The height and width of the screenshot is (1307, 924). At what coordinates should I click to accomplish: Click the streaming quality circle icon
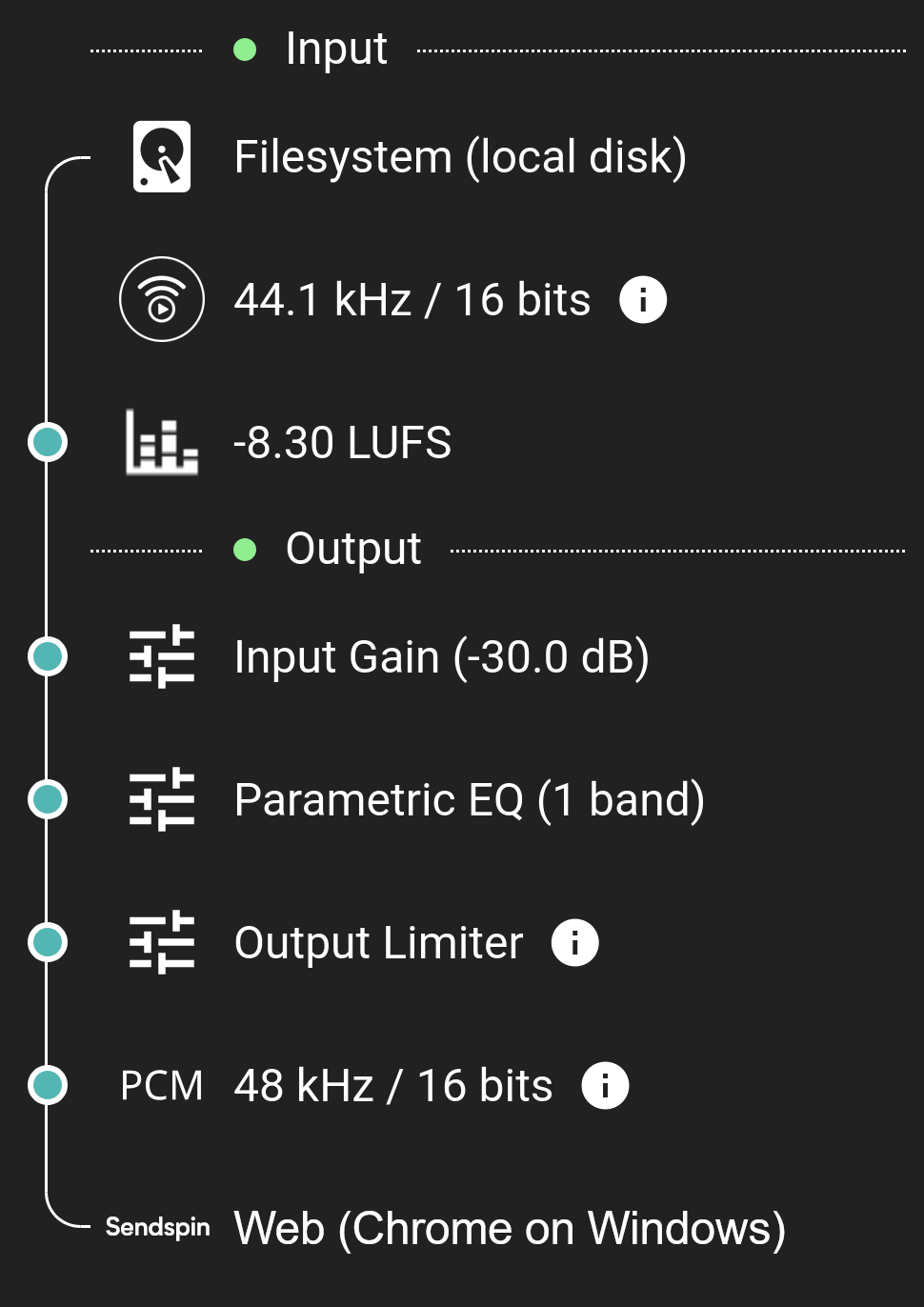pos(162,299)
